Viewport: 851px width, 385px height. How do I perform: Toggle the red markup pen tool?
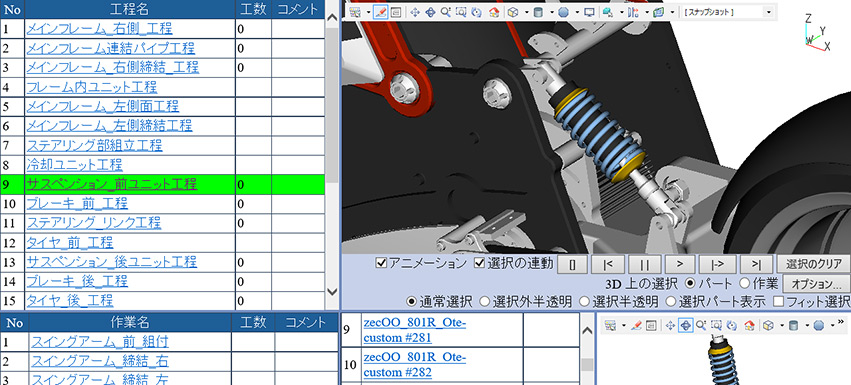(x=380, y=12)
